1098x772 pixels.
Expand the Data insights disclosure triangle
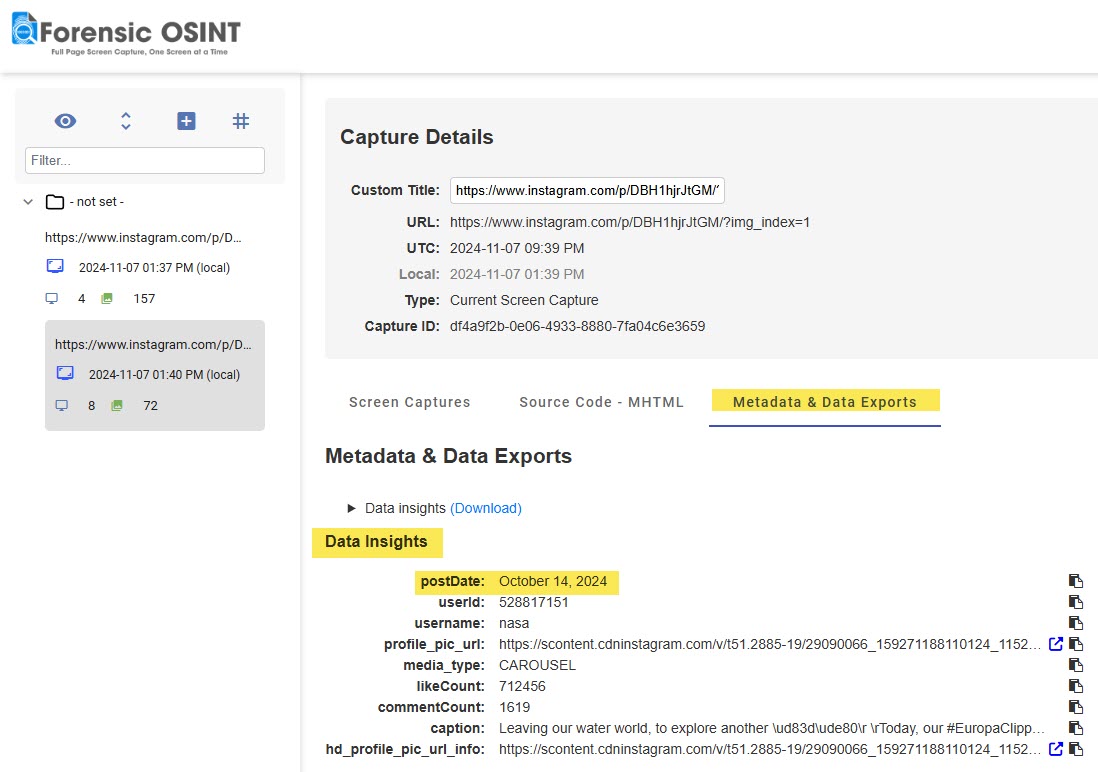tap(352, 509)
